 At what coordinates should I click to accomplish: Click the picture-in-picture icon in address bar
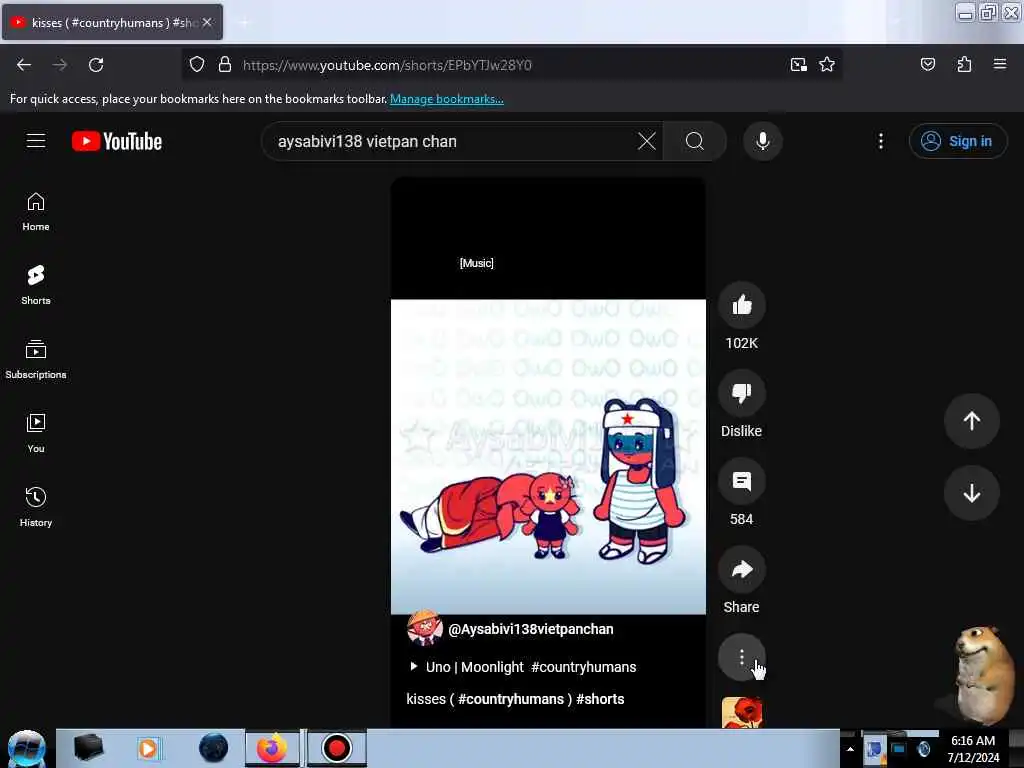pos(799,65)
